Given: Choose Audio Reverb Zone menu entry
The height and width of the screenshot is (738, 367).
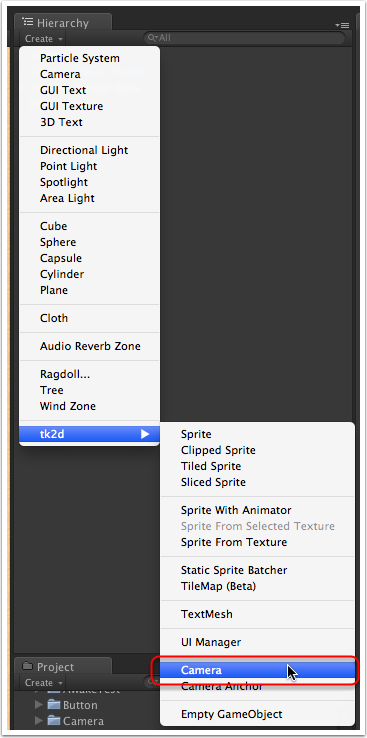Looking at the screenshot, I should pos(89,346).
